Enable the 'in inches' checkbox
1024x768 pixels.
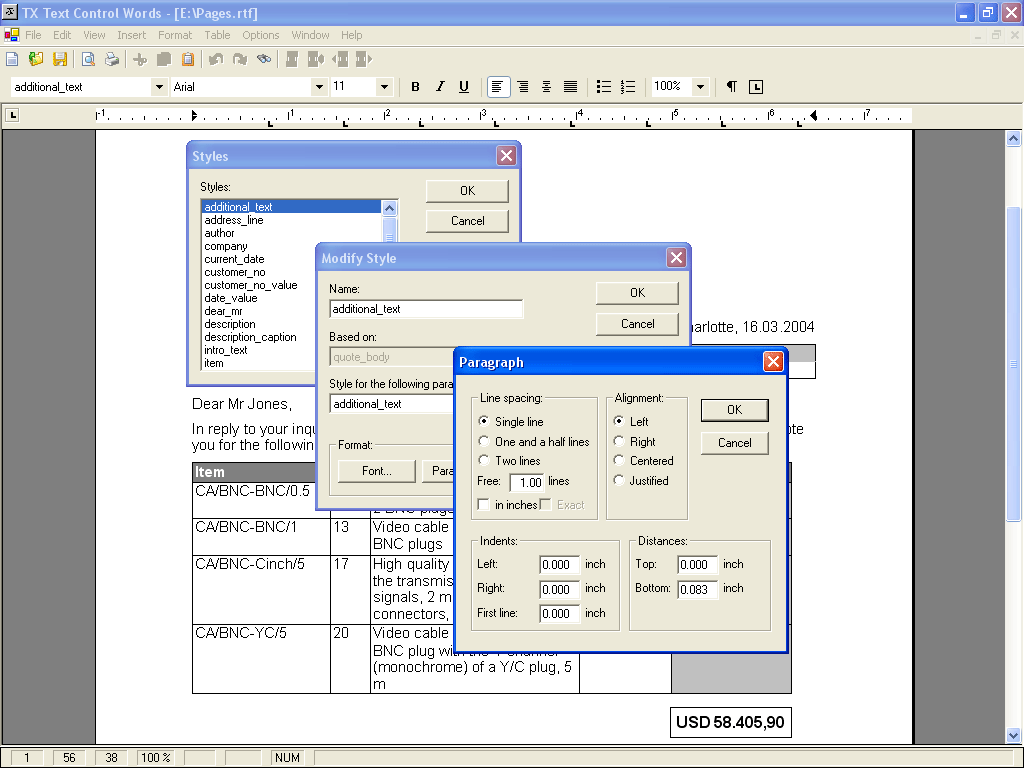[484, 505]
